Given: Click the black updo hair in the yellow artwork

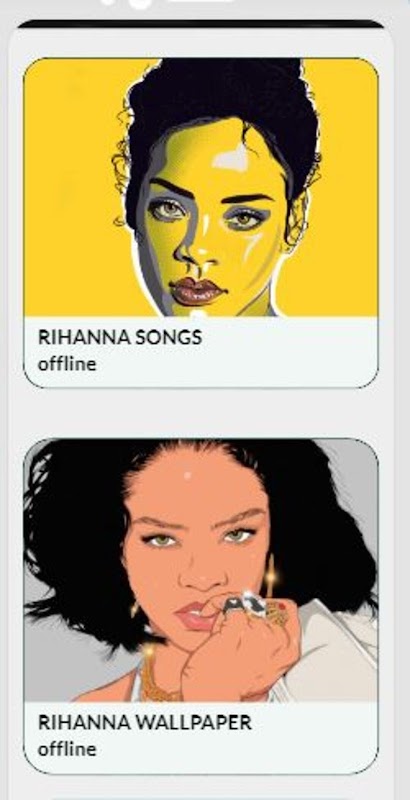Looking at the screenshot, I should (x=219, y=97).
